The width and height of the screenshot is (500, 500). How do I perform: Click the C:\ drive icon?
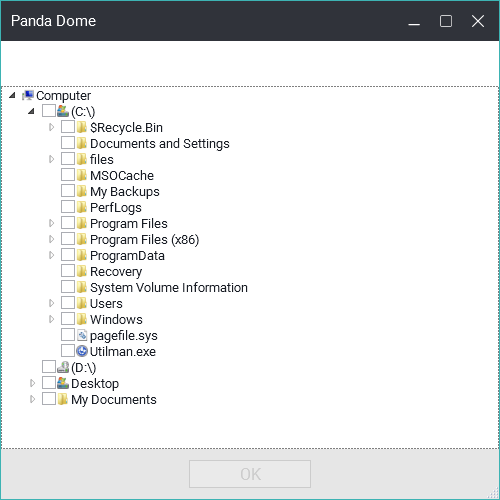click(x=63, y=111)
